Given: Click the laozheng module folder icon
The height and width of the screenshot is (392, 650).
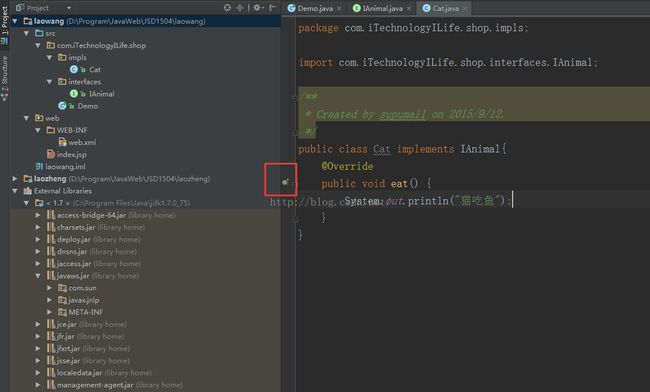Looking at the screenshot, I should [28, 179].
